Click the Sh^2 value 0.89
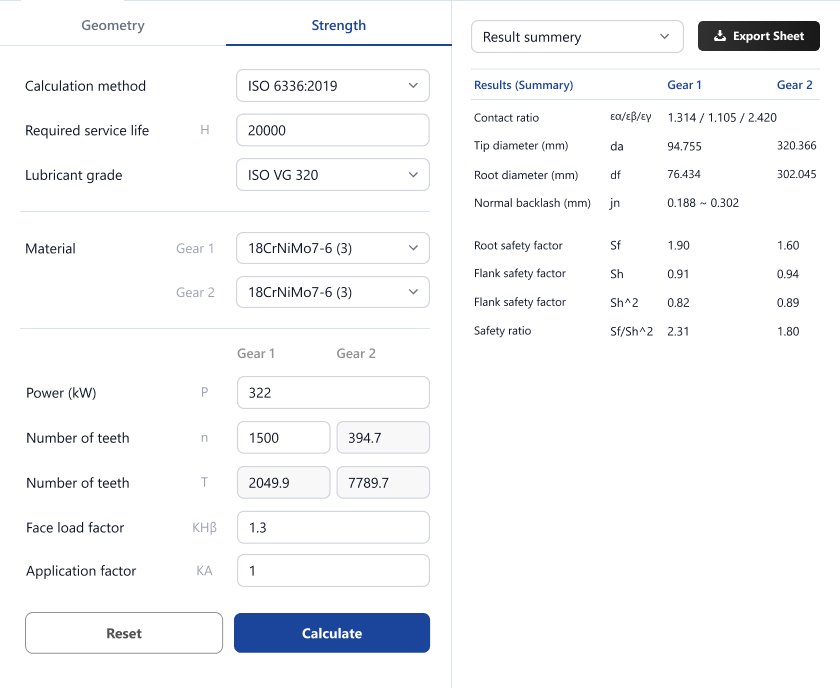 coord(788,303)
